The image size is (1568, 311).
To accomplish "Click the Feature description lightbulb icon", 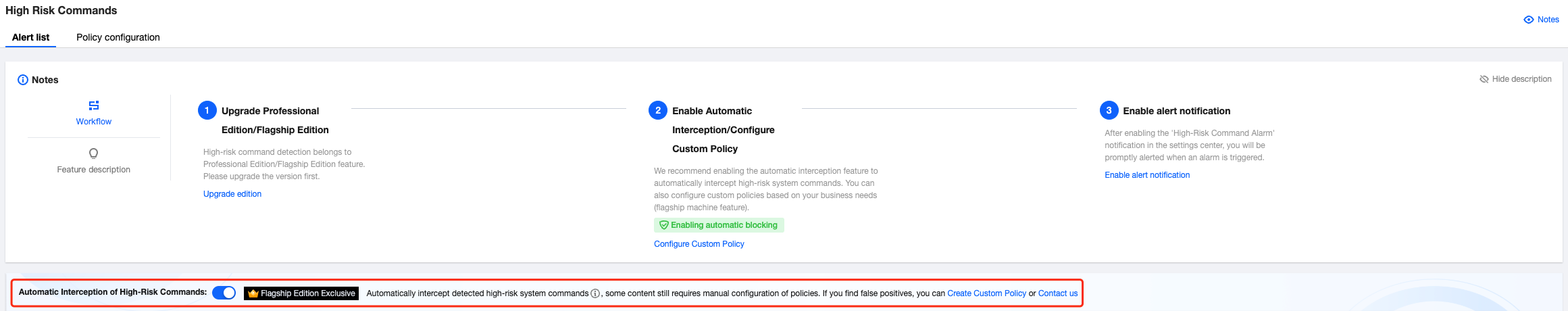I will point(94,153).
